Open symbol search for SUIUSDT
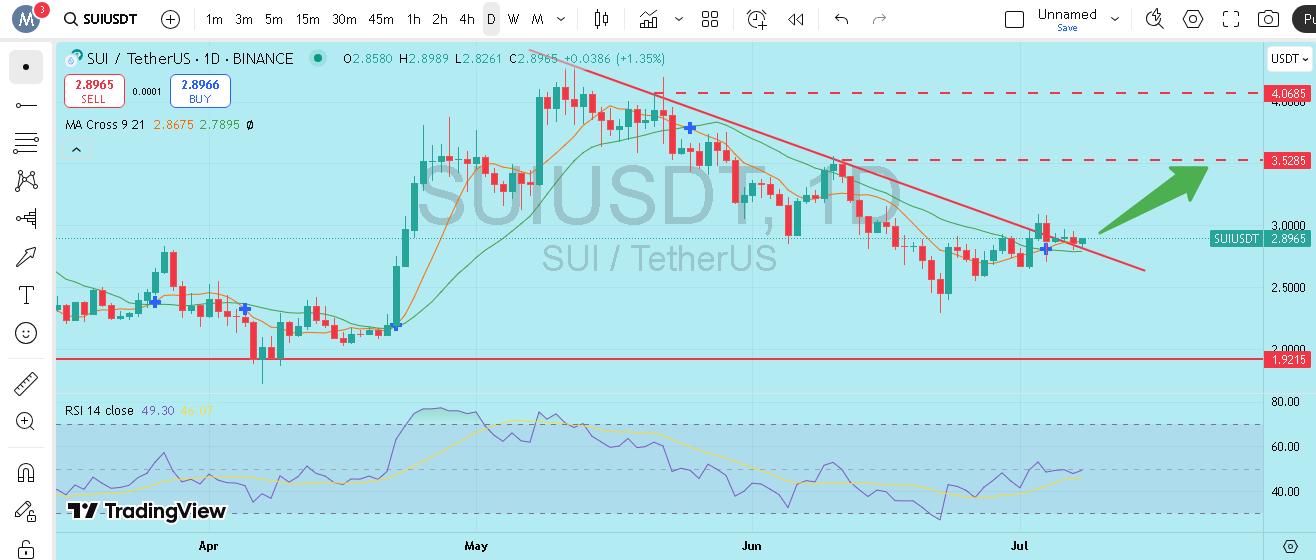Screen dimensions: 1316x560 coord(100,19)
